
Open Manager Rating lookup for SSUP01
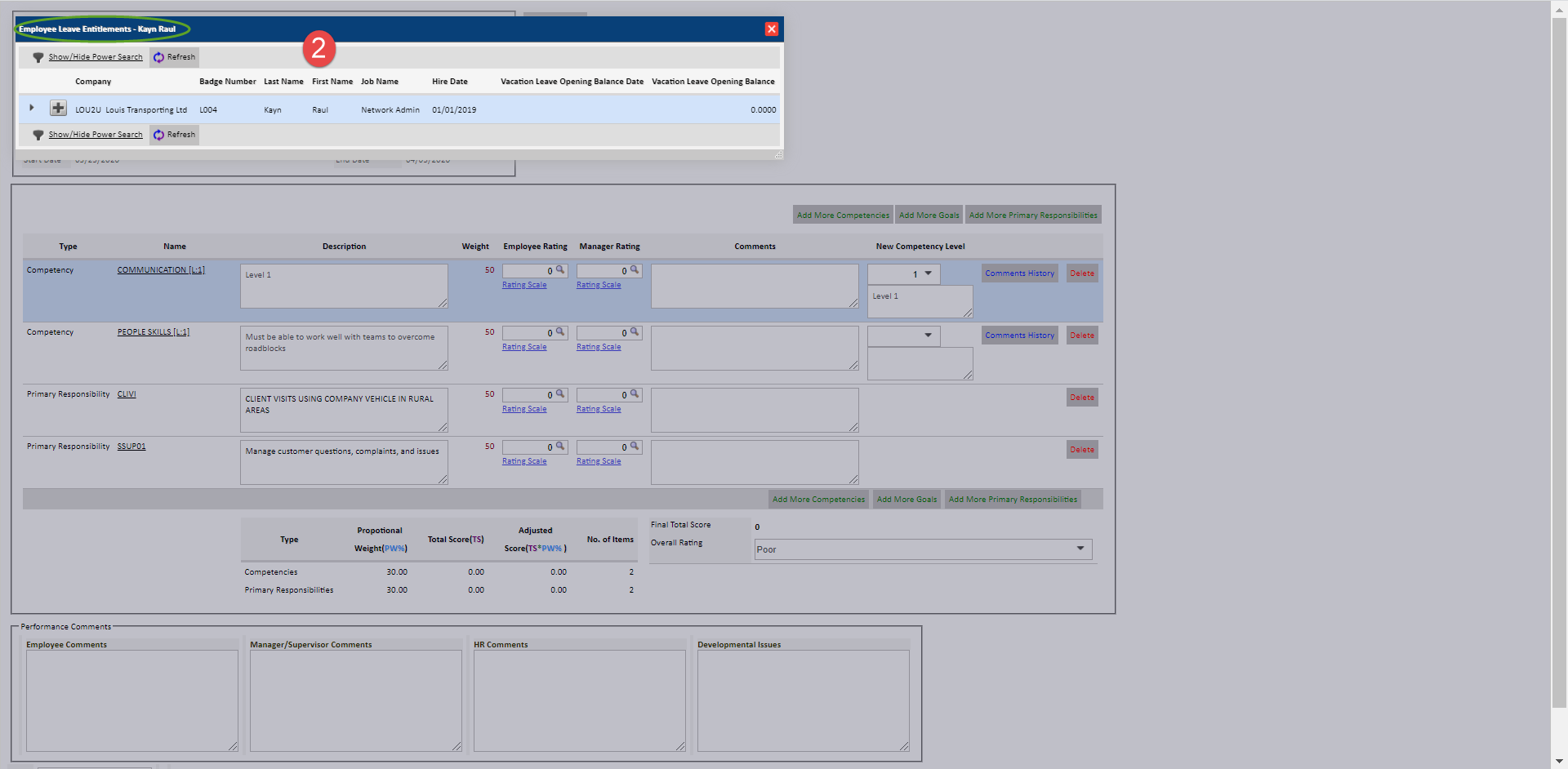[635, 447]
